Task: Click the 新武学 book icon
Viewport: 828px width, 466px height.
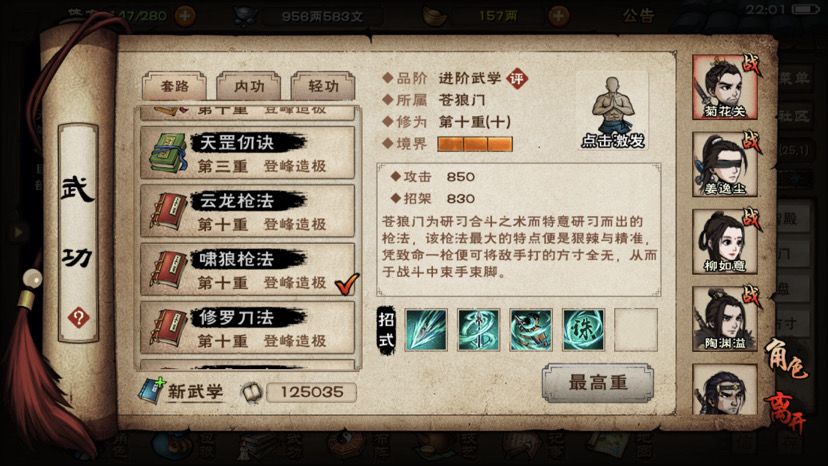Action: [x=152, y=391]
